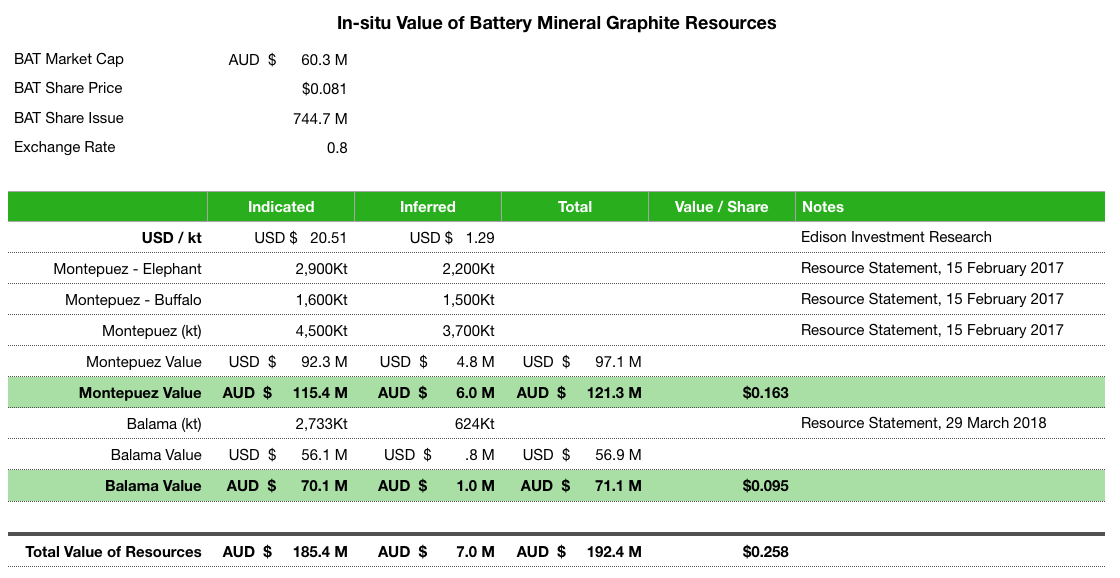Select the Notes column header

pyautogui.click(x=950, y=206)
